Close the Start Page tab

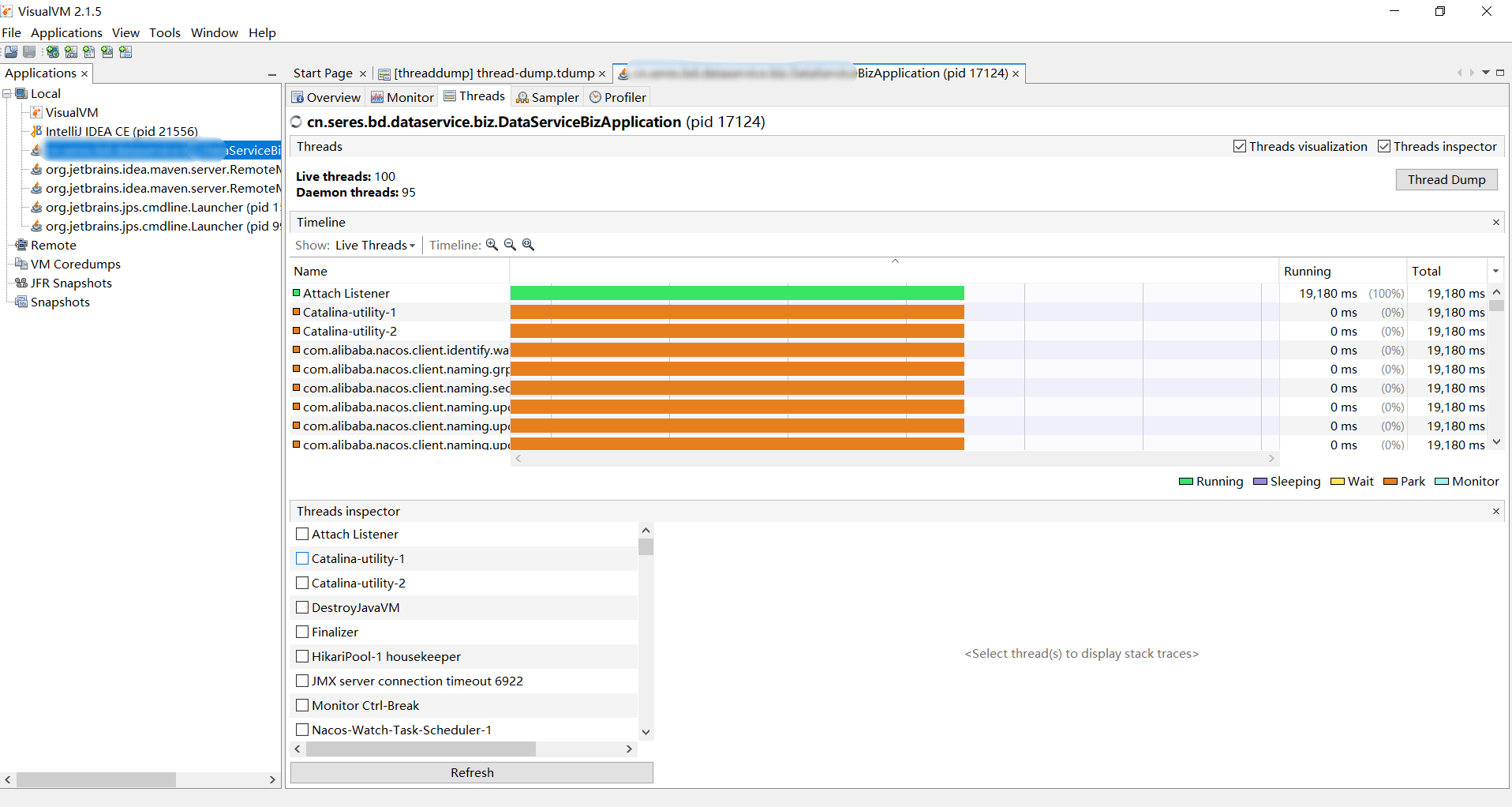[363, 73]
